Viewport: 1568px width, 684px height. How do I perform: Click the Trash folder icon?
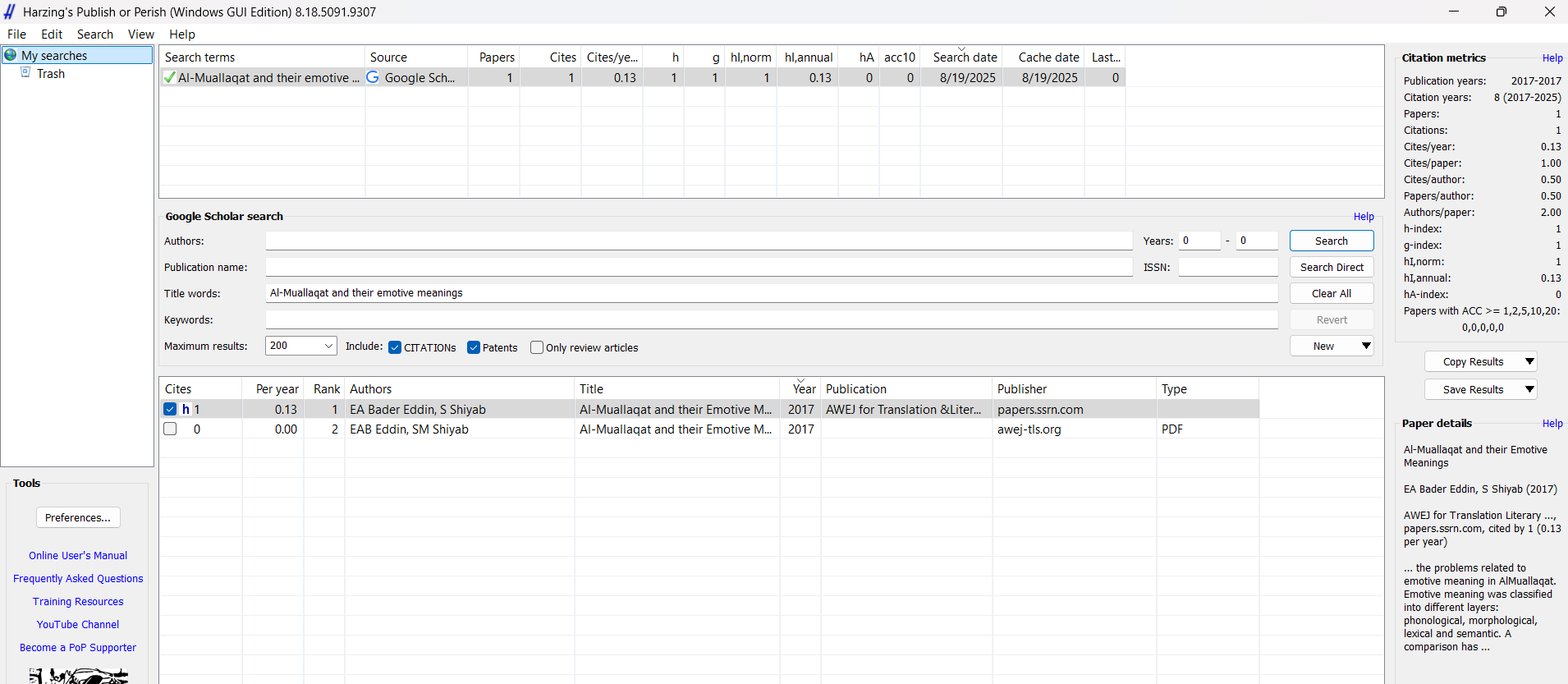pos(25,73)
